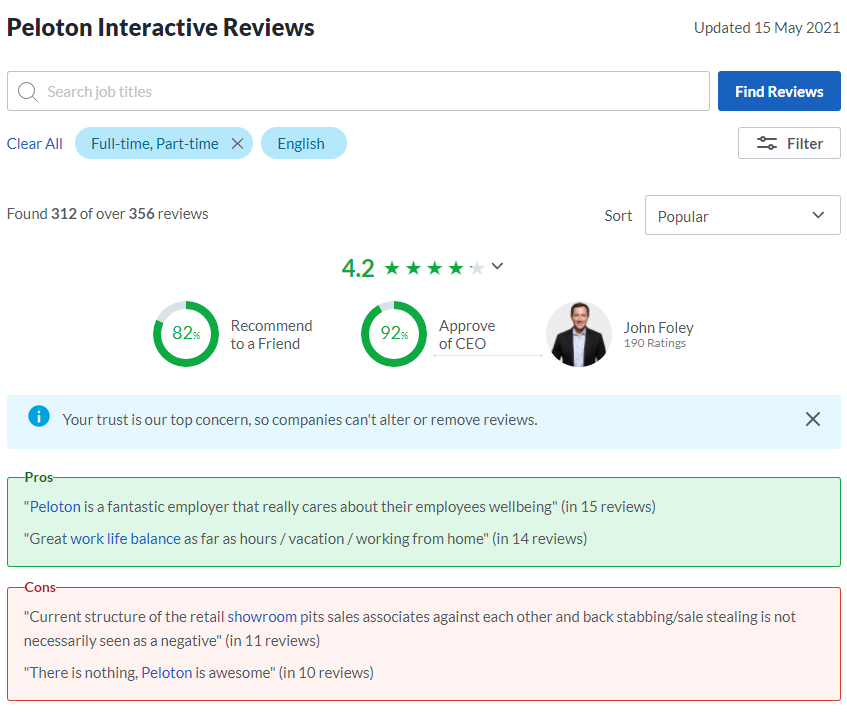Click the "(in 10 reviews)" cons text
Viewport: 847px width, 716px height.
pos(326,673)
